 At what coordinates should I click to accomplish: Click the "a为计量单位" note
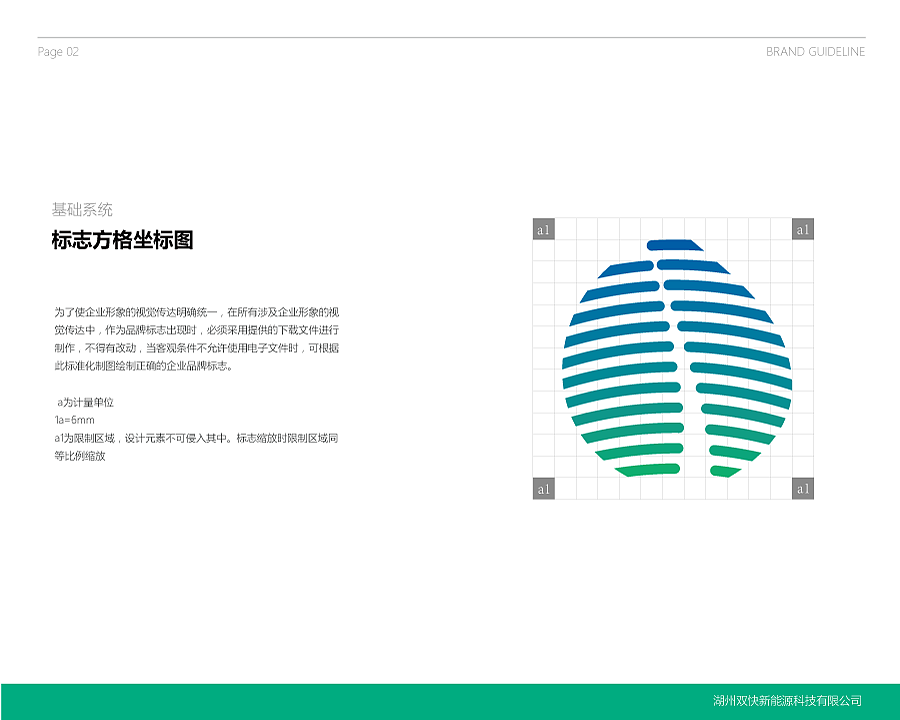click(85, 402)
